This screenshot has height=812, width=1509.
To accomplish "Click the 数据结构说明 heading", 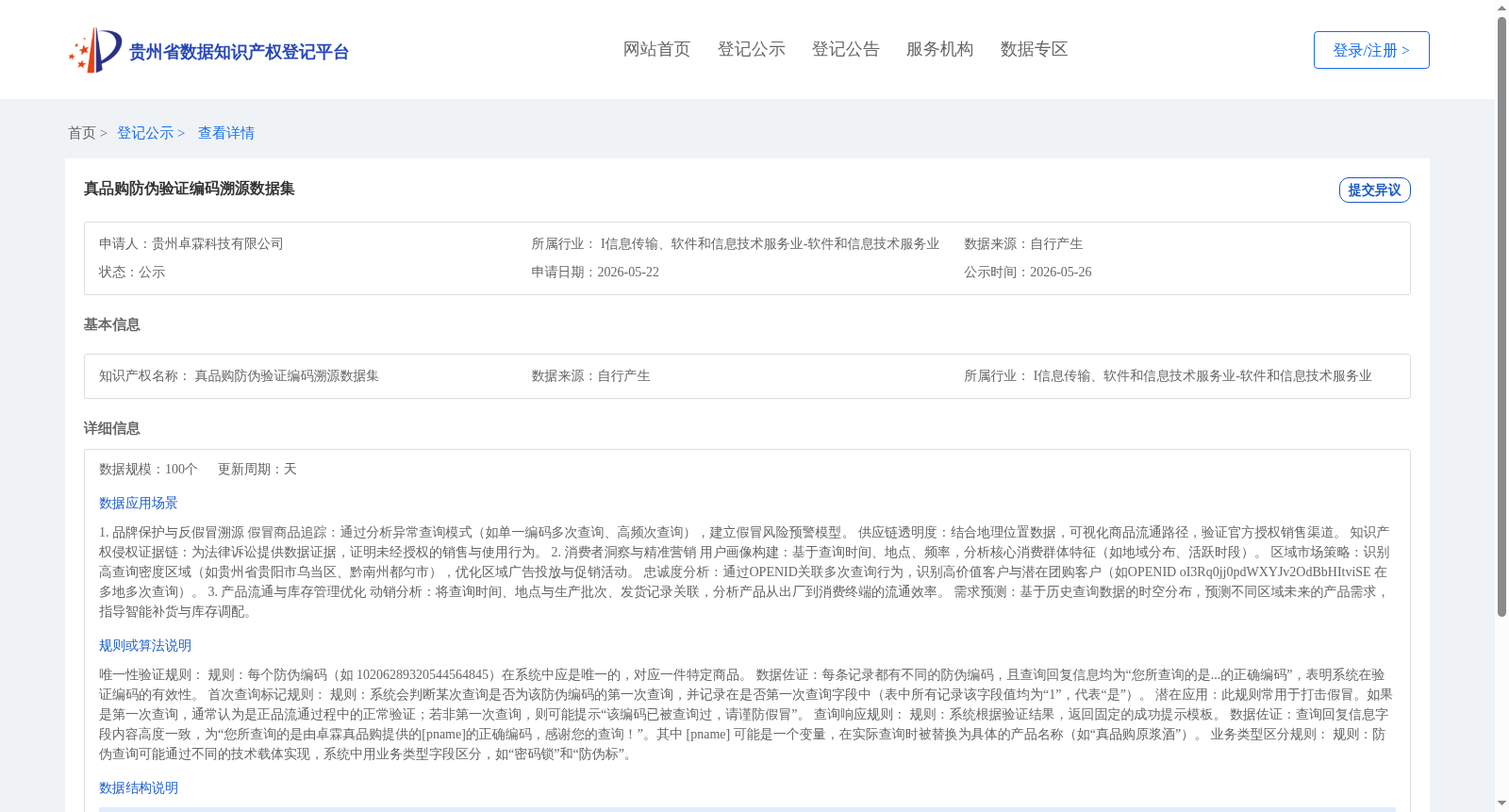I will (x=139, y=787).
